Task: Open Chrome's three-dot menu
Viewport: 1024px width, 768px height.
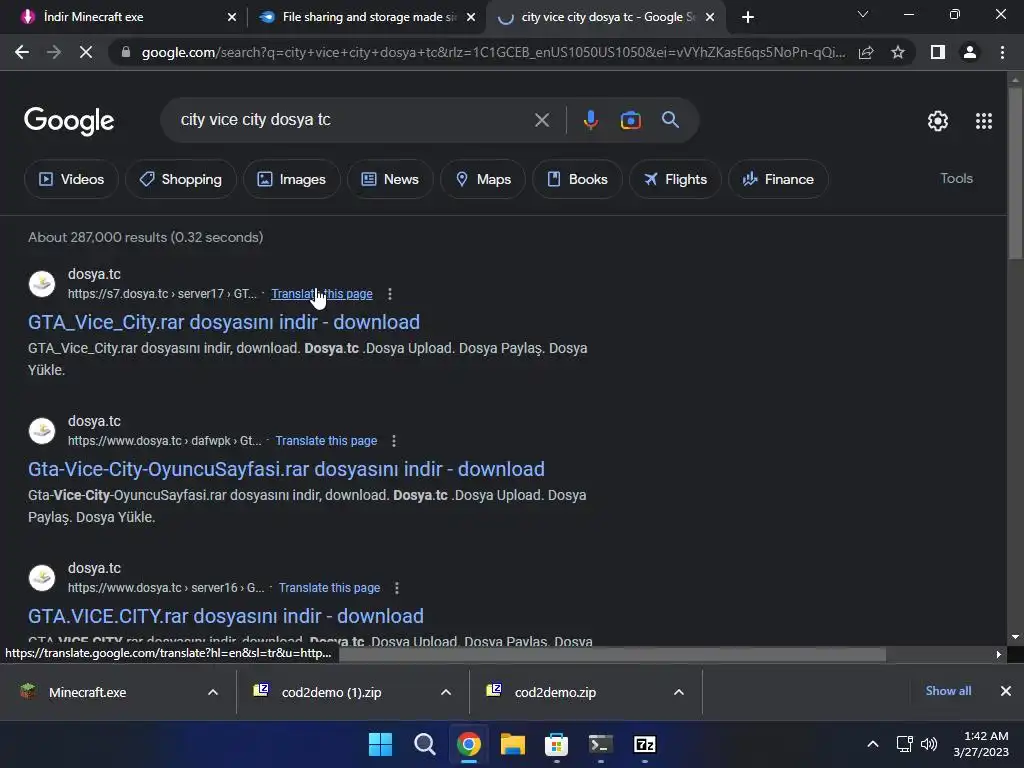Action: click(1002, 52)
